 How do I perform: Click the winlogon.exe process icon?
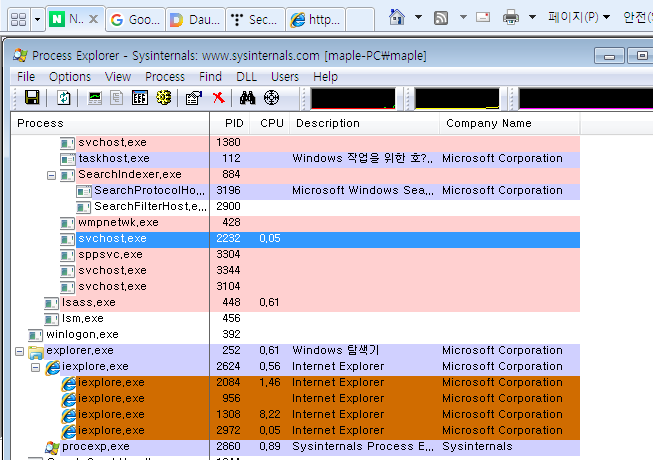35,335
